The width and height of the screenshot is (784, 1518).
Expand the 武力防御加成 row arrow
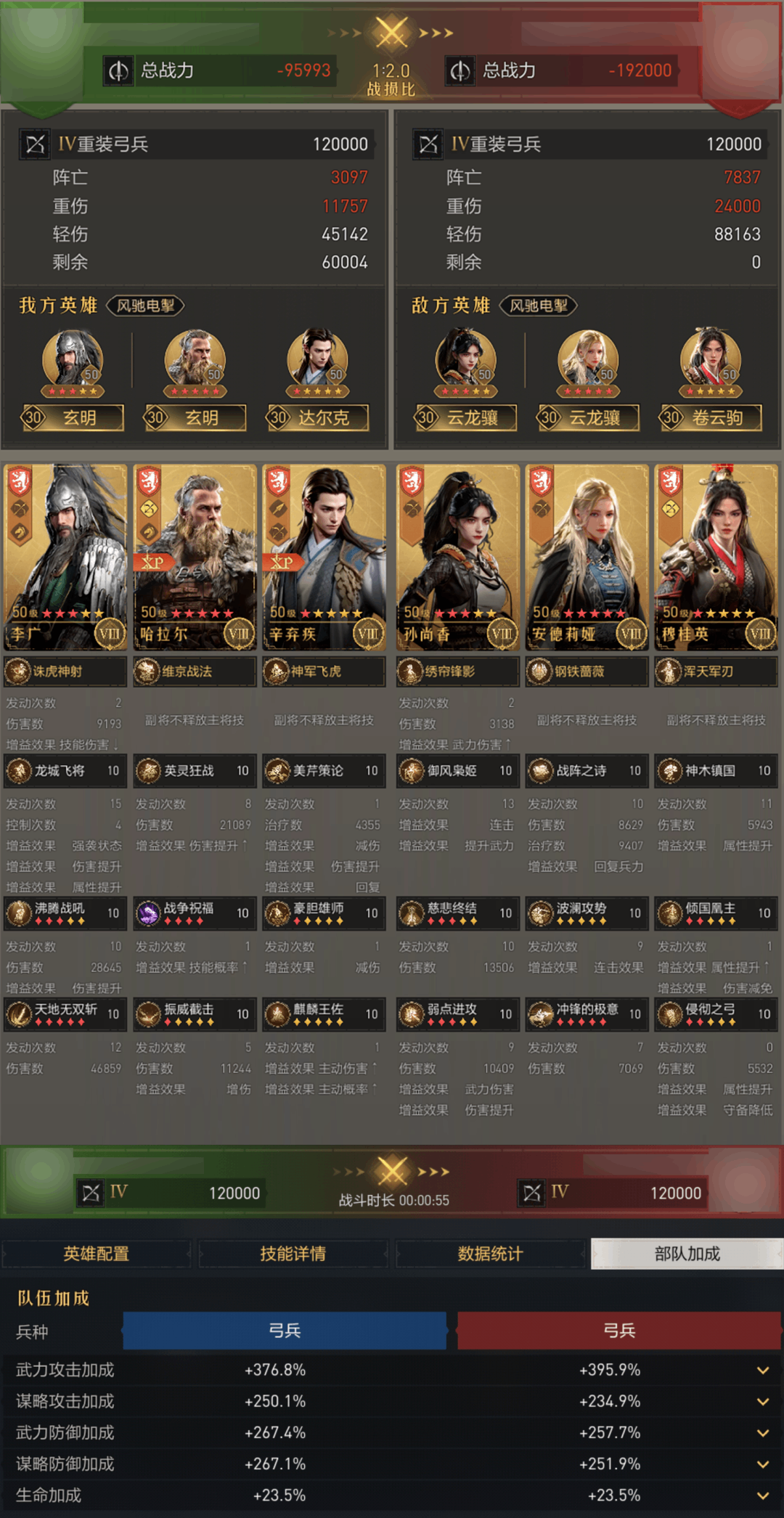tap(763, 1433)
